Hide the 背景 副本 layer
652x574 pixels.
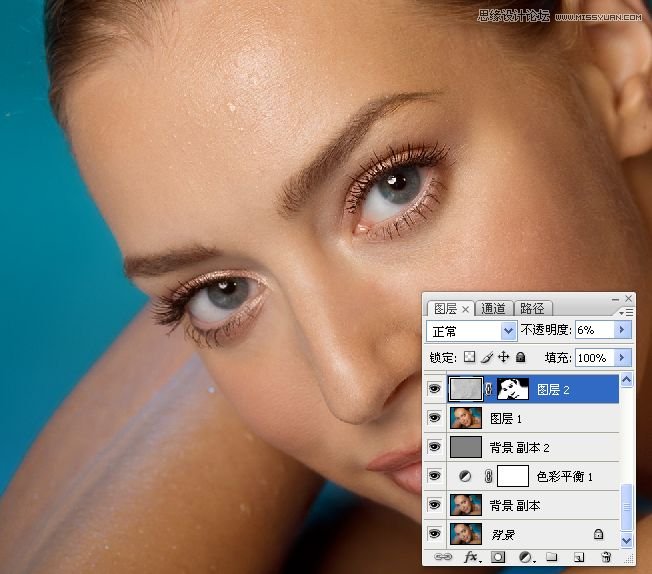(435, 505)
